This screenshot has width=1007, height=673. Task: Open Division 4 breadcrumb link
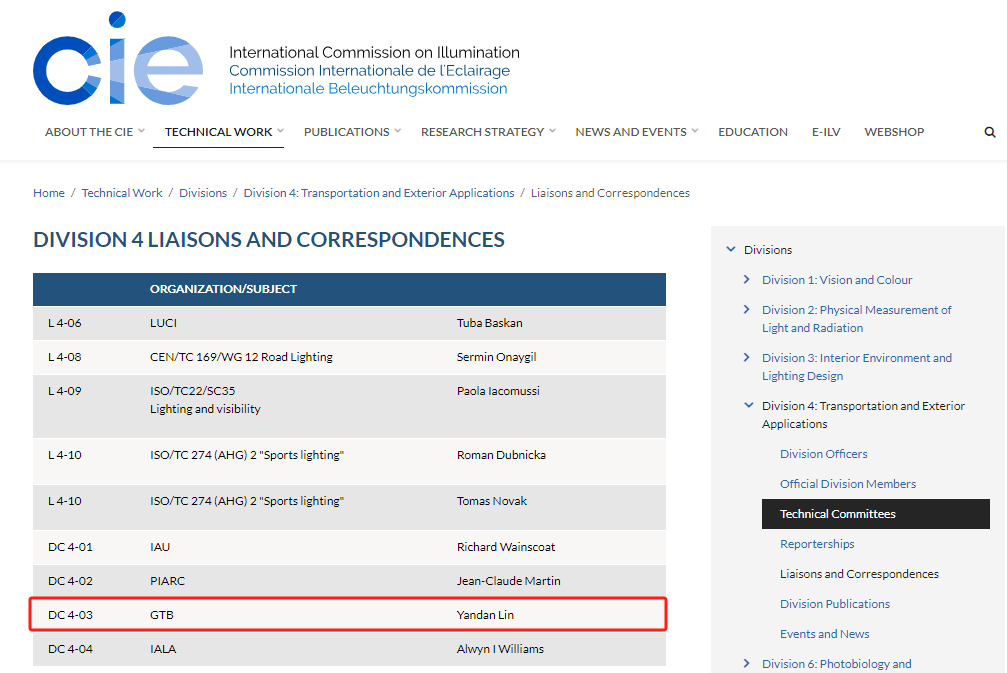tap(379, 193)
